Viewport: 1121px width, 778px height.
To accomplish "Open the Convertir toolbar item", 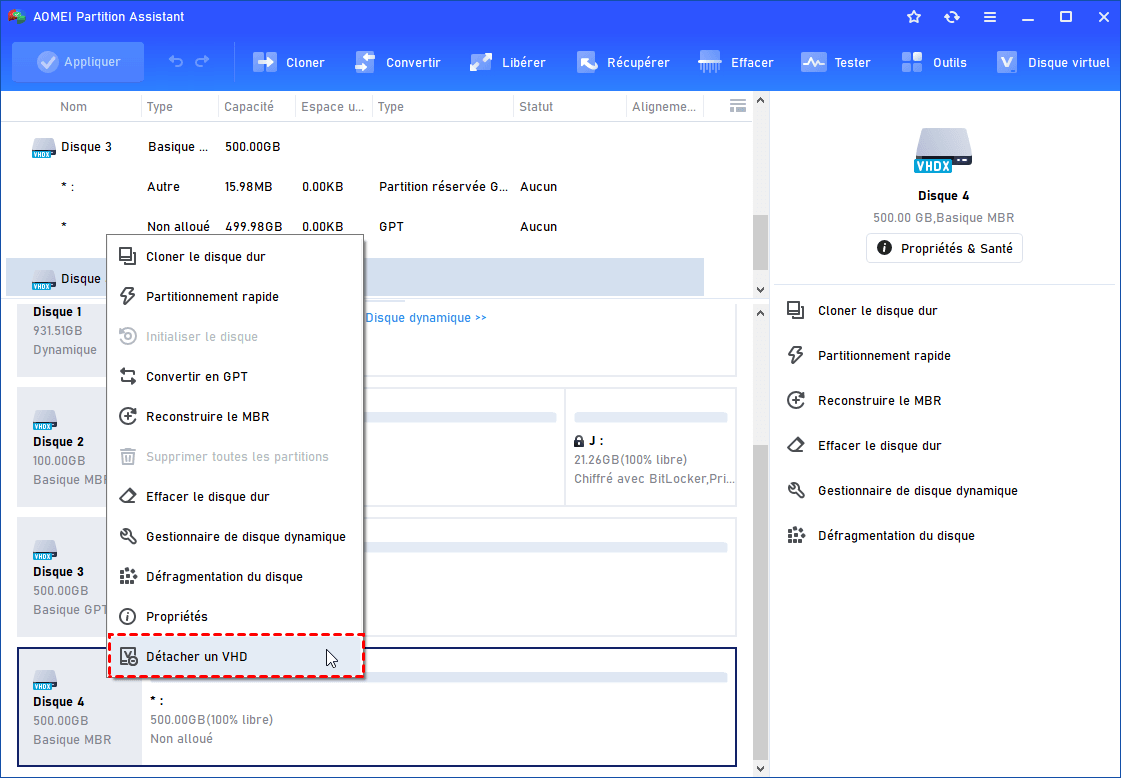I will (397, 63).
